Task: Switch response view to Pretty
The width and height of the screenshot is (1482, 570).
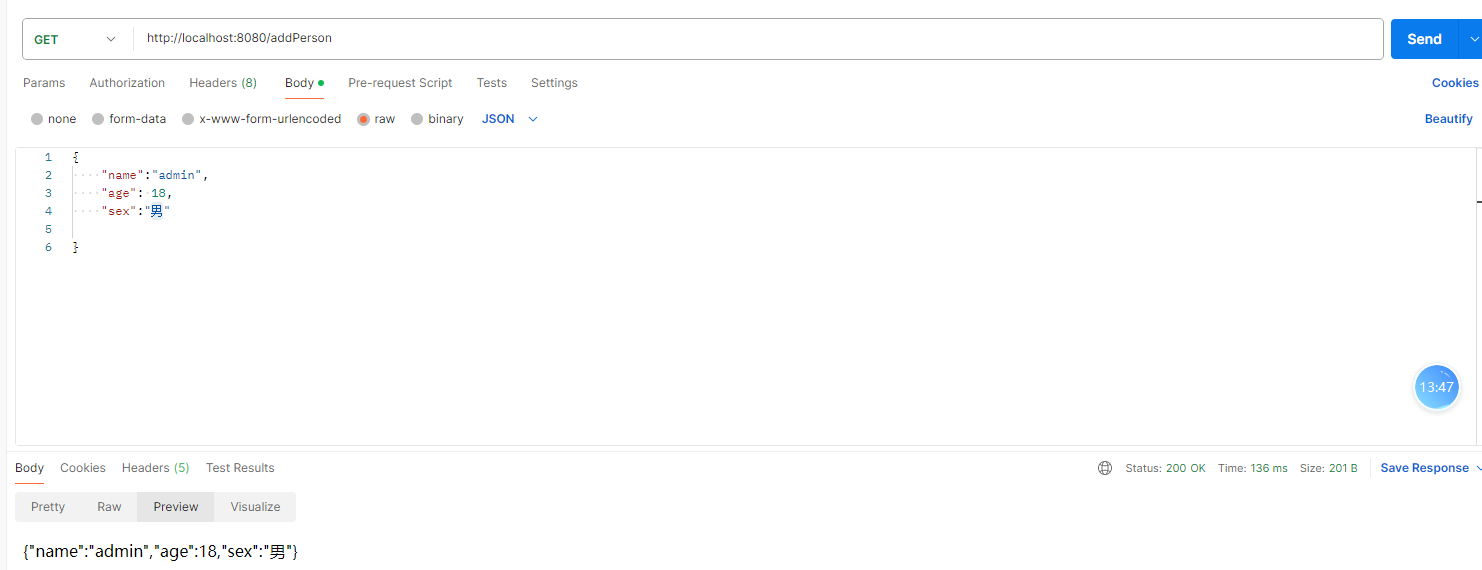Action: coord(48,507)
